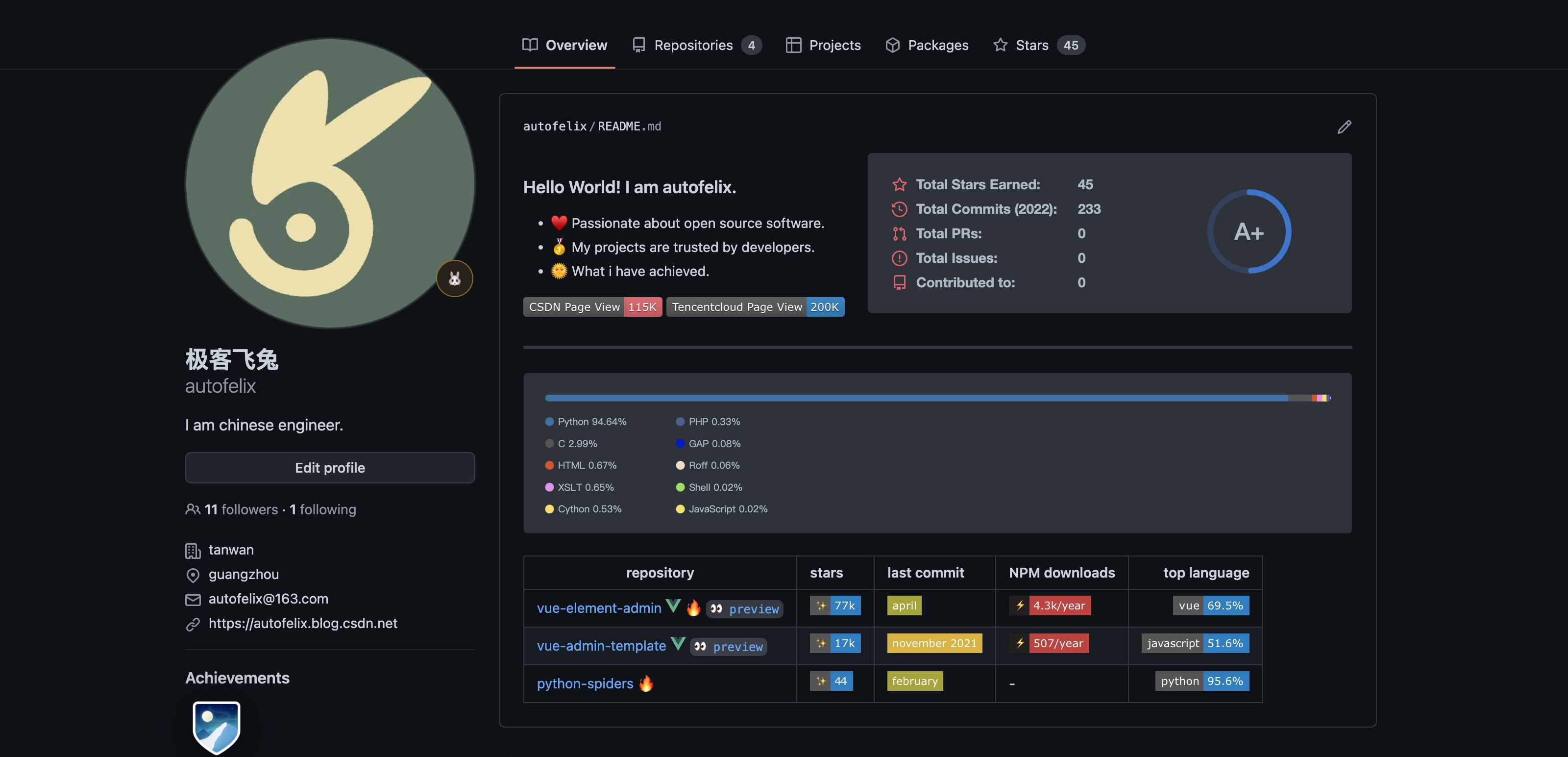1568x757 pixels.
Task: Click the tanwan organization text
Action: (231, 550)
